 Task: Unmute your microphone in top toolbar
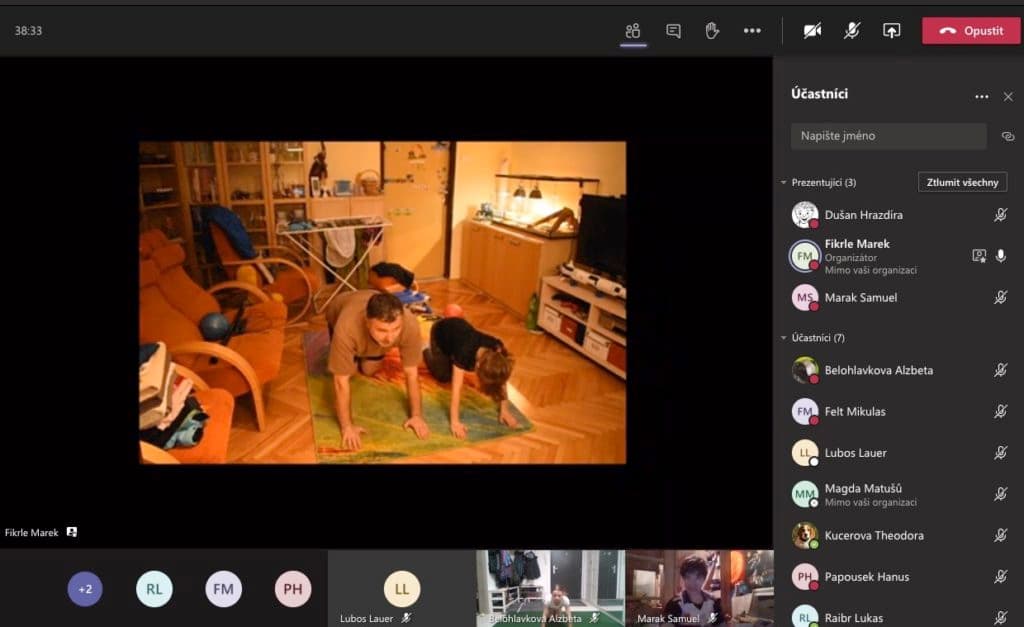click(x=852, y=31)
